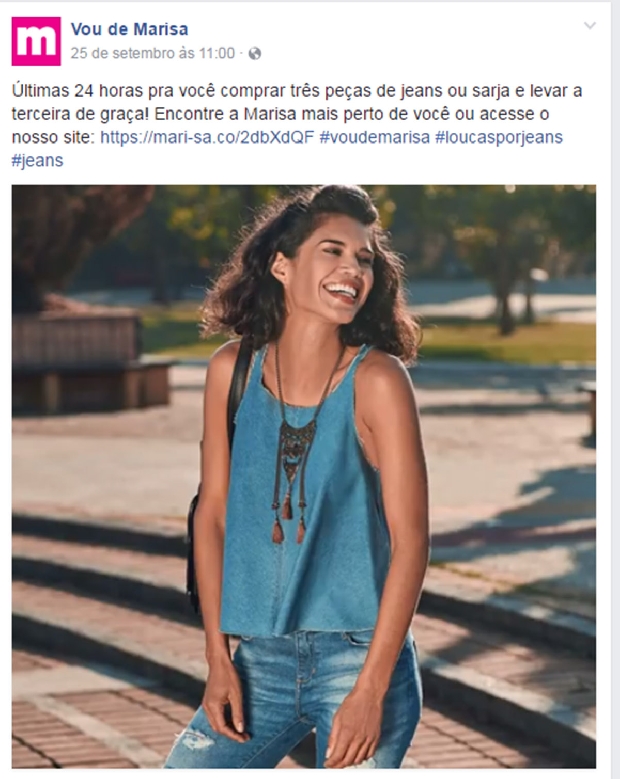The height and width of the screenshot is (779, 620).
Task: Open the post options chevron arrow
Action: tap(589, 25)
